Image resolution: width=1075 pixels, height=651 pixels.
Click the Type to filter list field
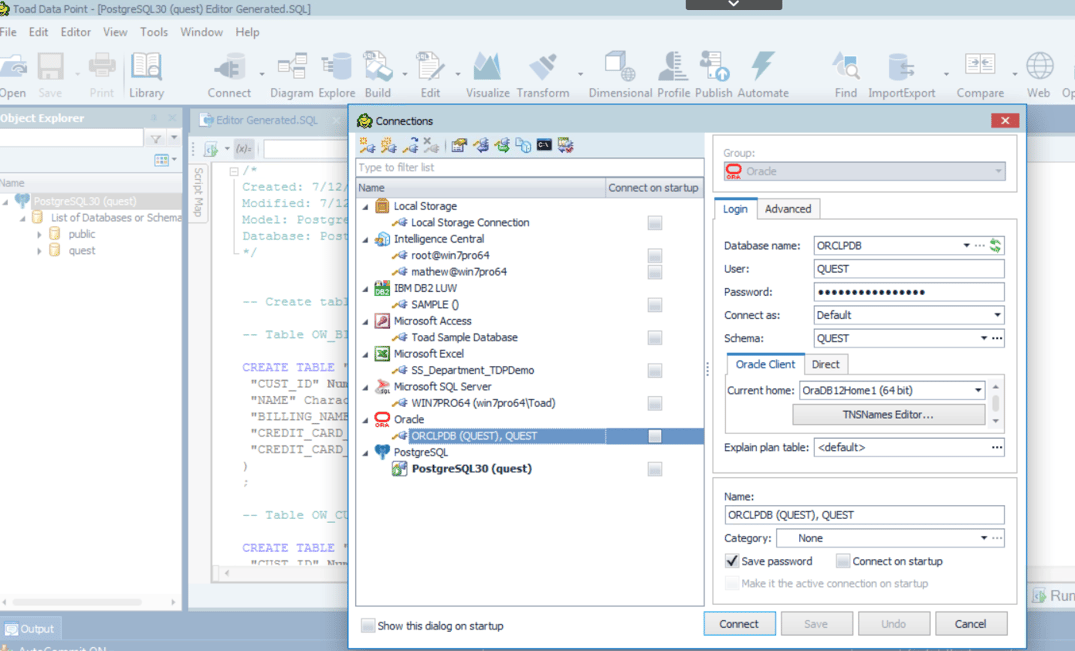point(529,167)
